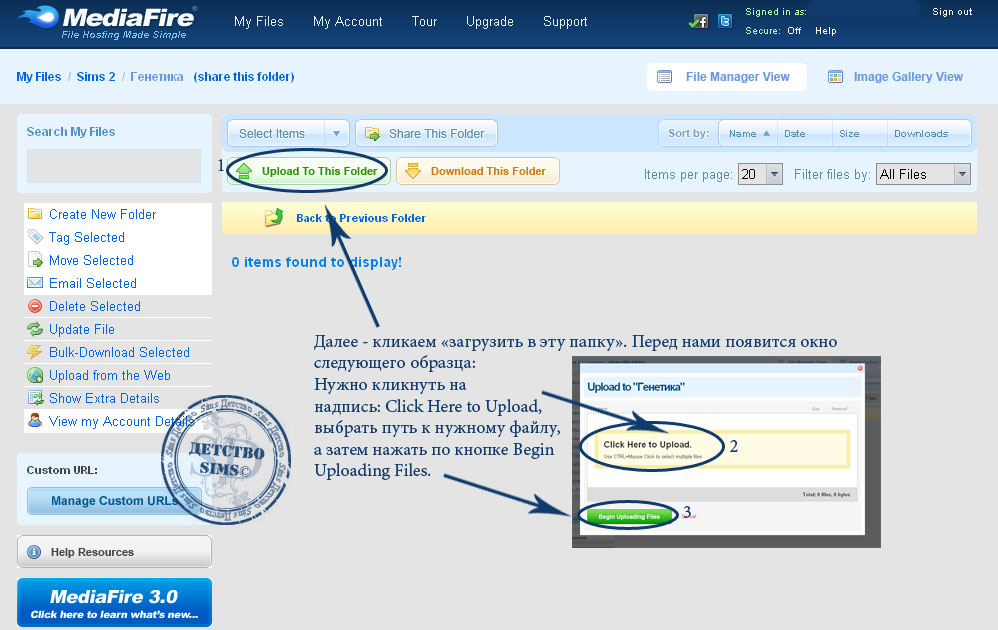This screenshot has height=630, width=998.
Task: Click the Bulk-Download lightning icon
Action: [x=35, y=352]
